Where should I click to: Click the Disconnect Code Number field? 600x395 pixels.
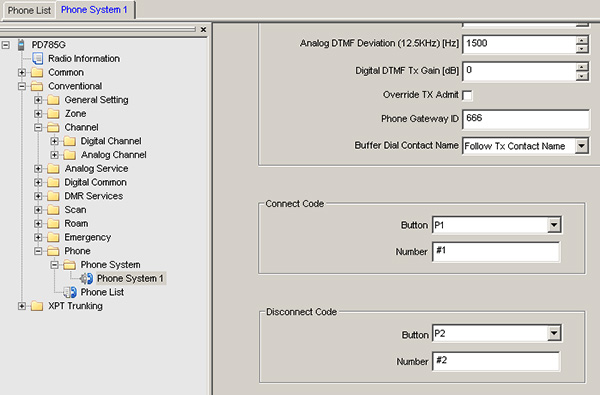pyautogui.click(x=496, y=361)
